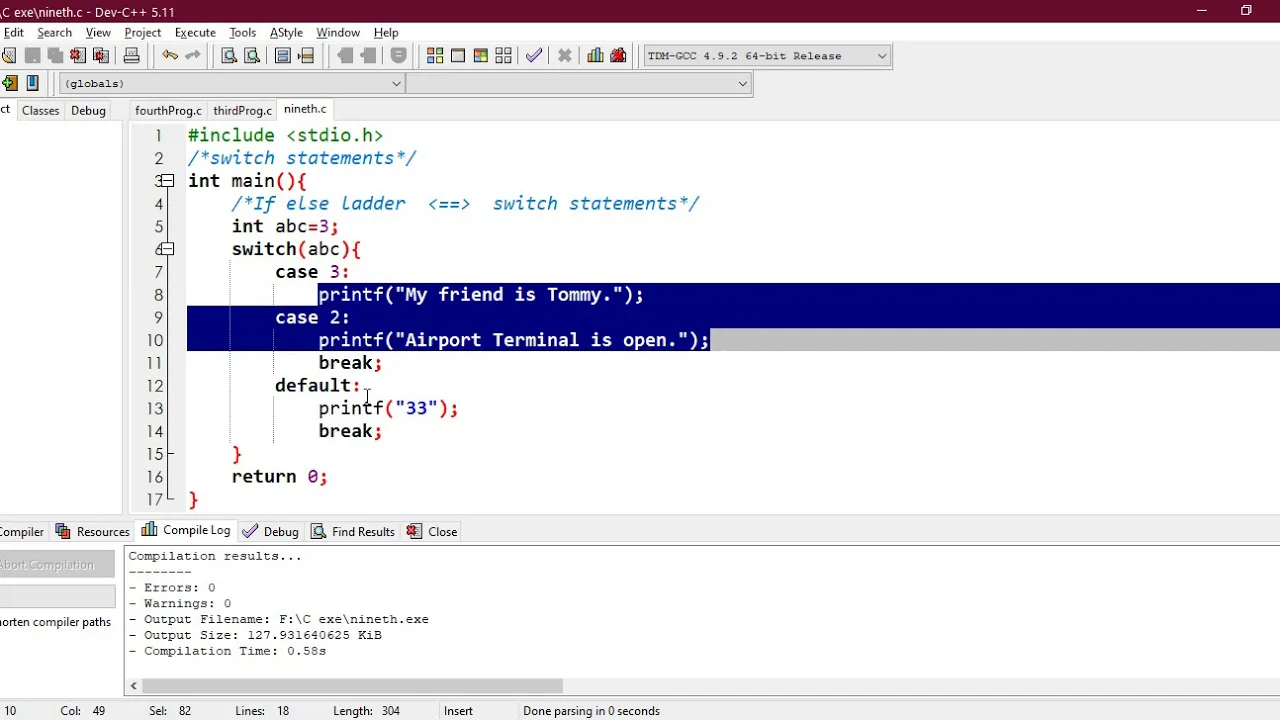Viewport: 1280px width, 720px height.
Task: Switch to the fourthProg.c editor tab
Action: [168, 110]
